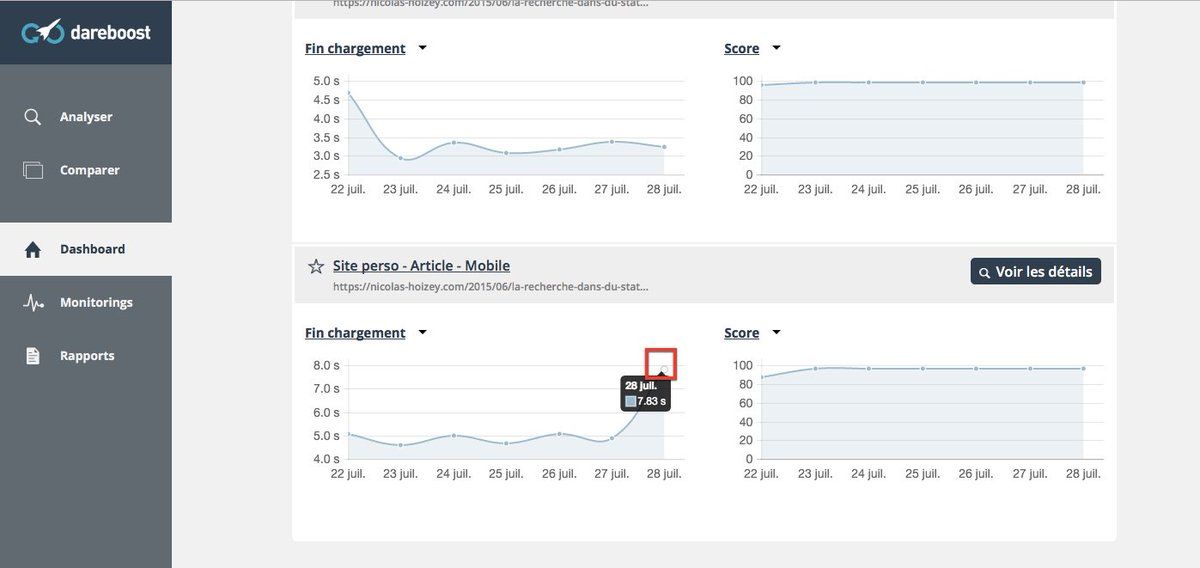This screenshot has width=1200, height=568.
Task: Star the Site perso Article Mobile monitoring
Action: (x=316, y=266)
